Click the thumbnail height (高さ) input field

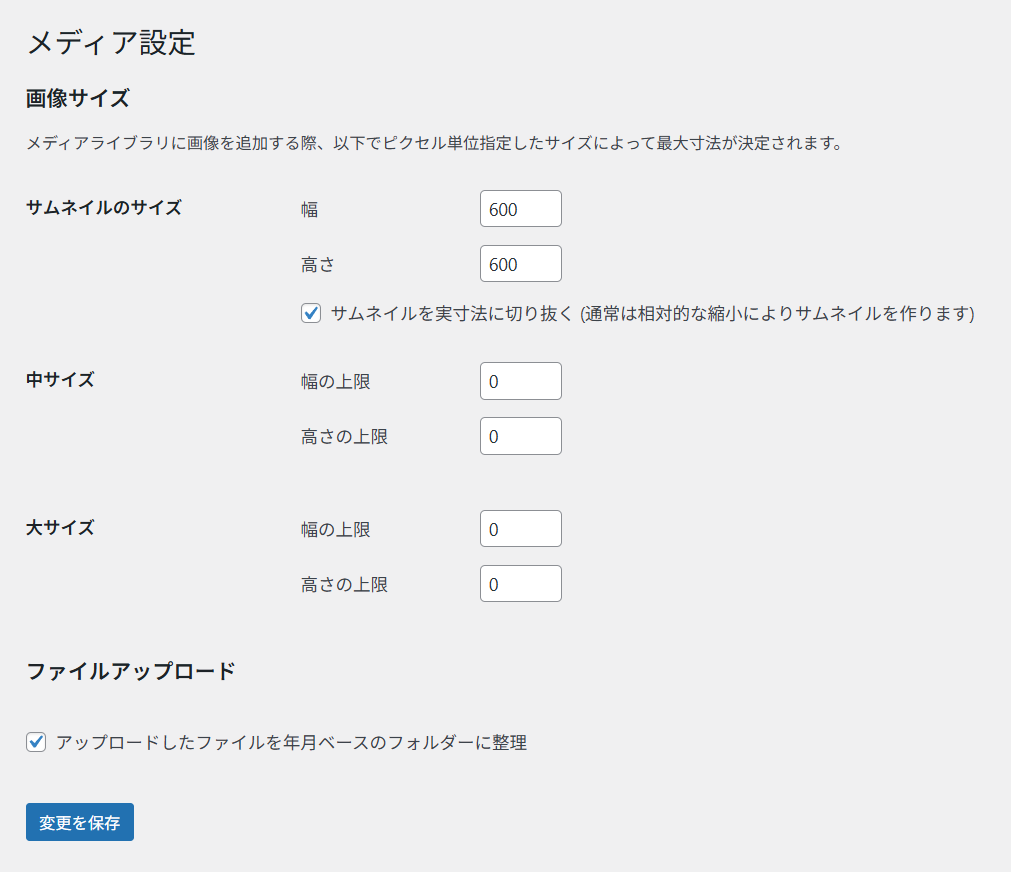[520, 264]
